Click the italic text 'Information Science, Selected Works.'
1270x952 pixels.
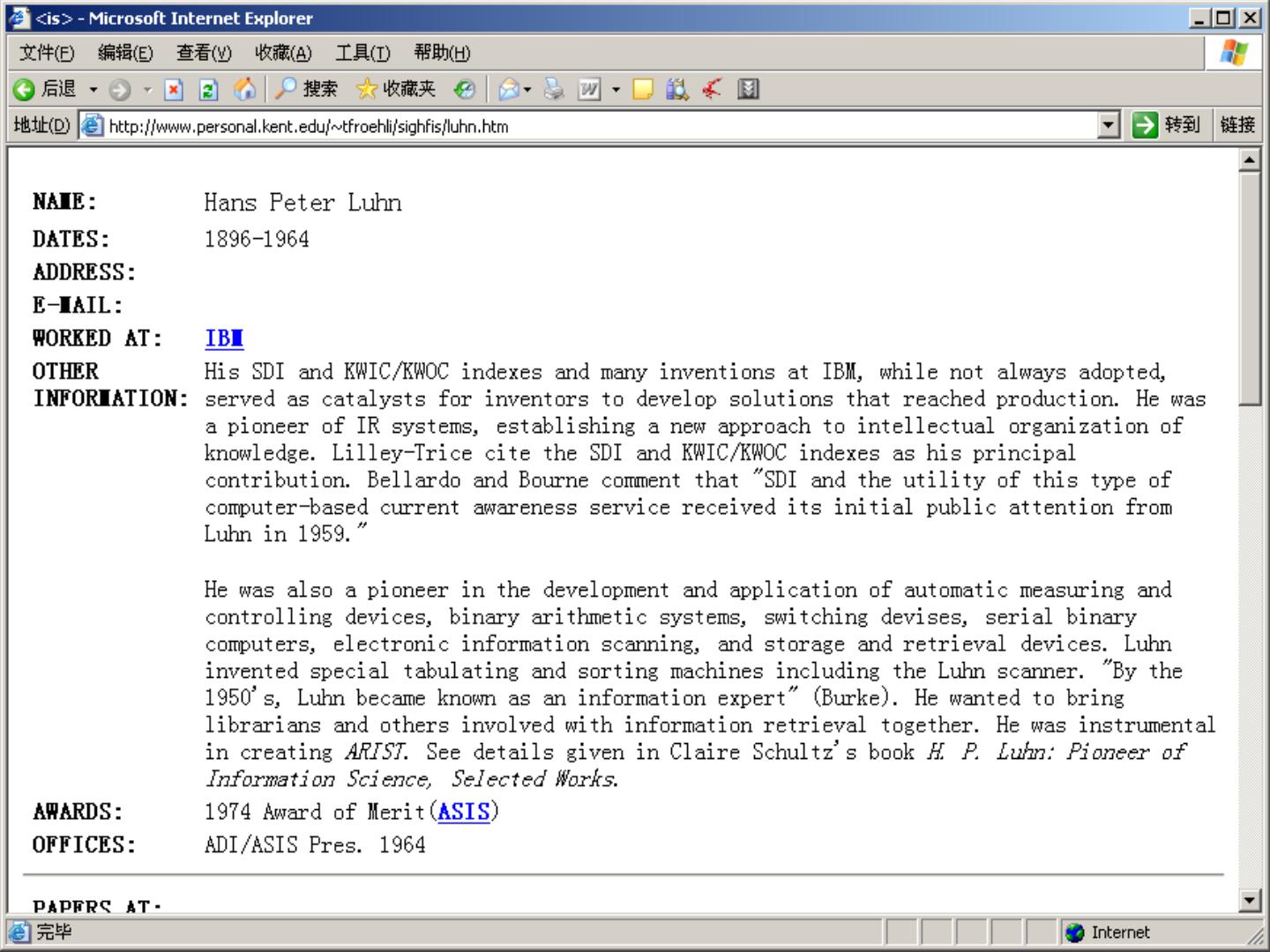click(x=412, y=779)
